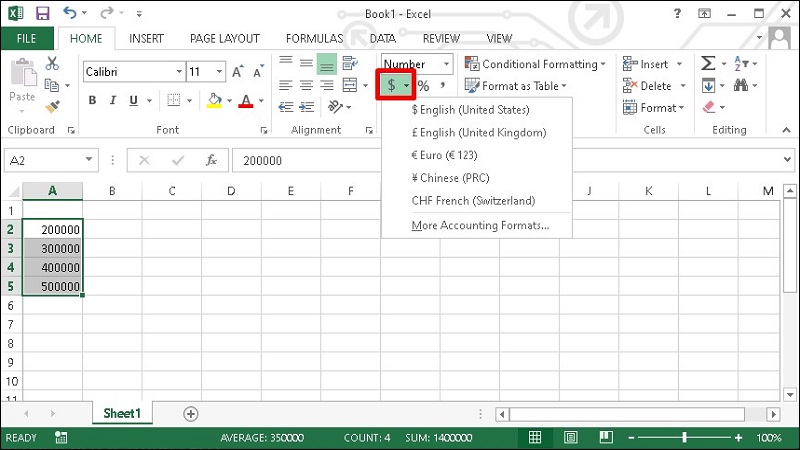800x450 pixels.
Task: Choose ¥ Chinese (PRC) format
Action: tap(477, 178)
